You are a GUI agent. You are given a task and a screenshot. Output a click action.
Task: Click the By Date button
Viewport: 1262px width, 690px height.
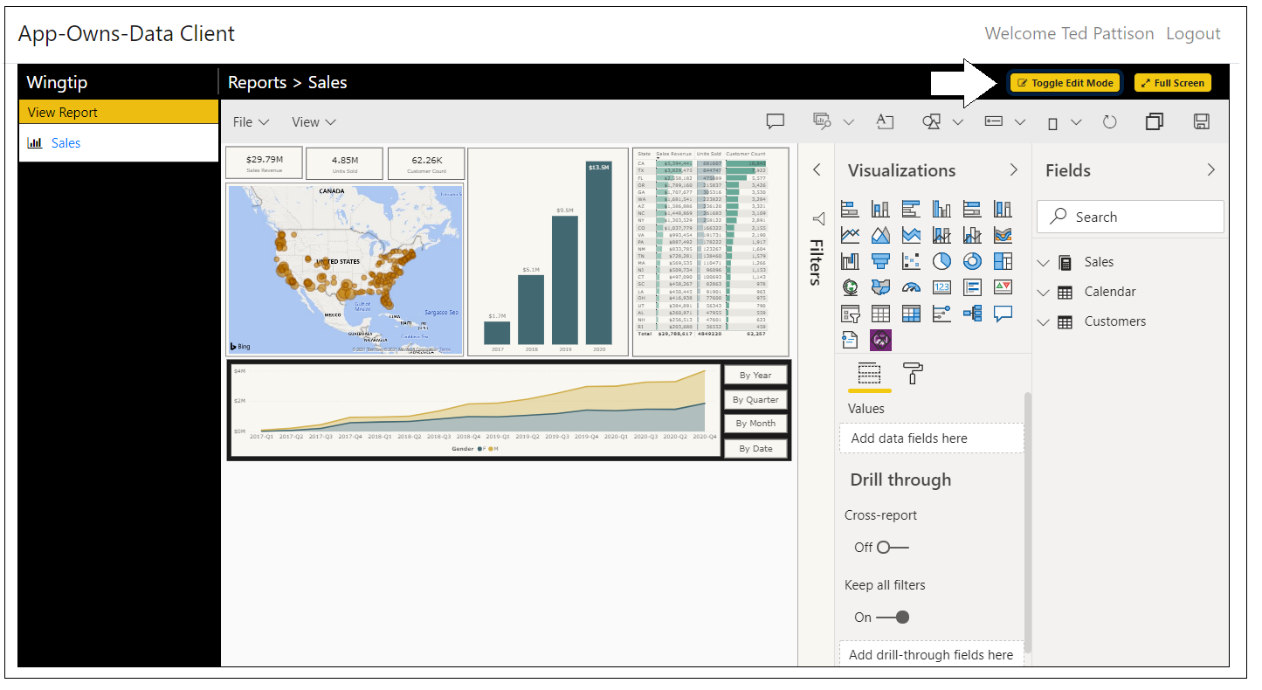point(755,448)
